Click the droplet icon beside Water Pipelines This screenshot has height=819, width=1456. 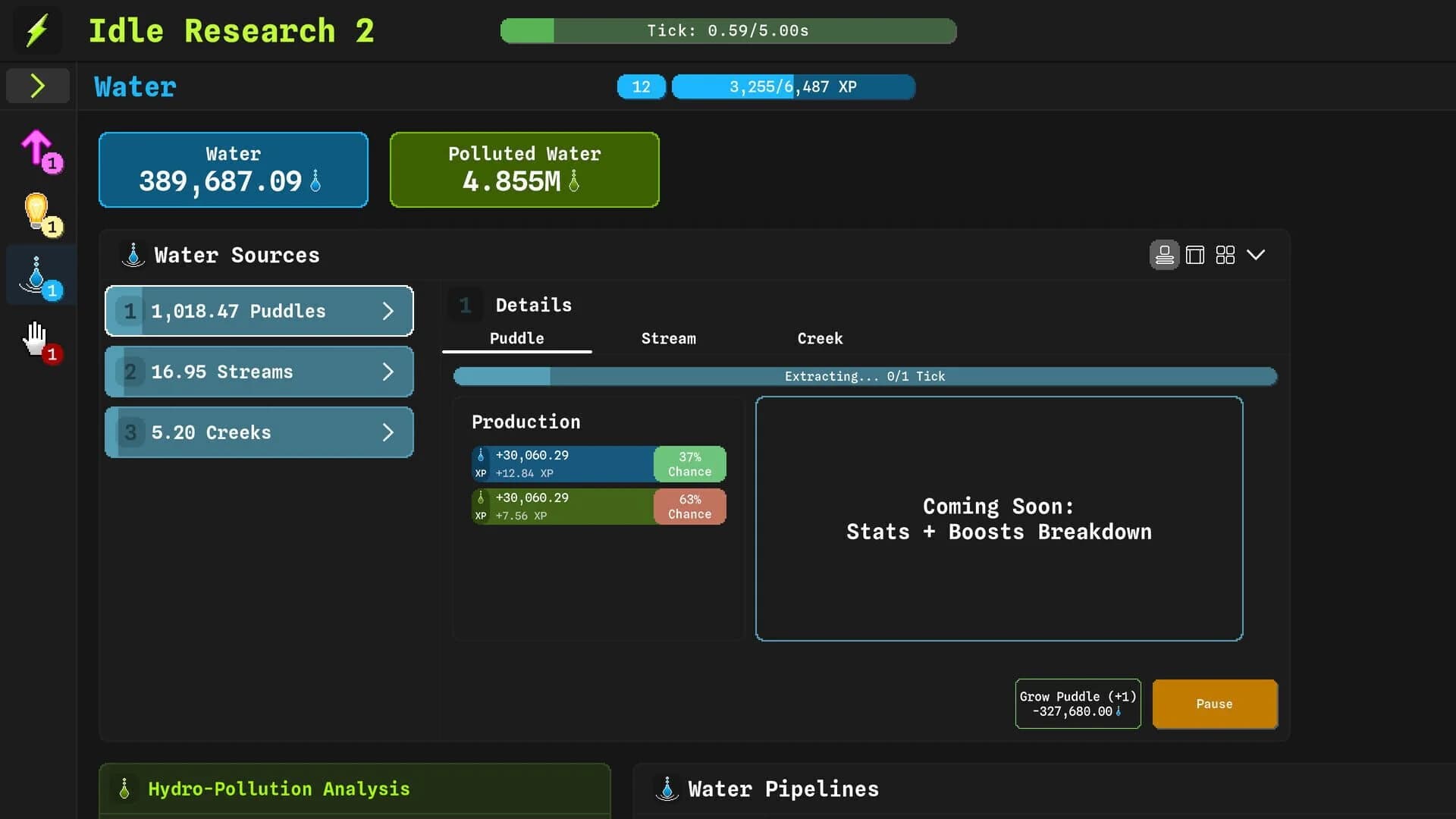pyautogui.click(x=667, y=789)
